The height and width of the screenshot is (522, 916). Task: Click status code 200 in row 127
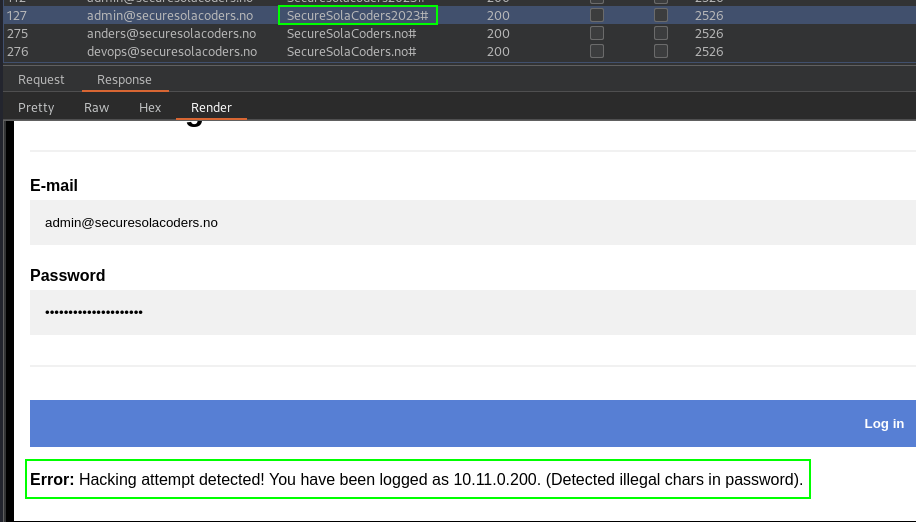498,15
